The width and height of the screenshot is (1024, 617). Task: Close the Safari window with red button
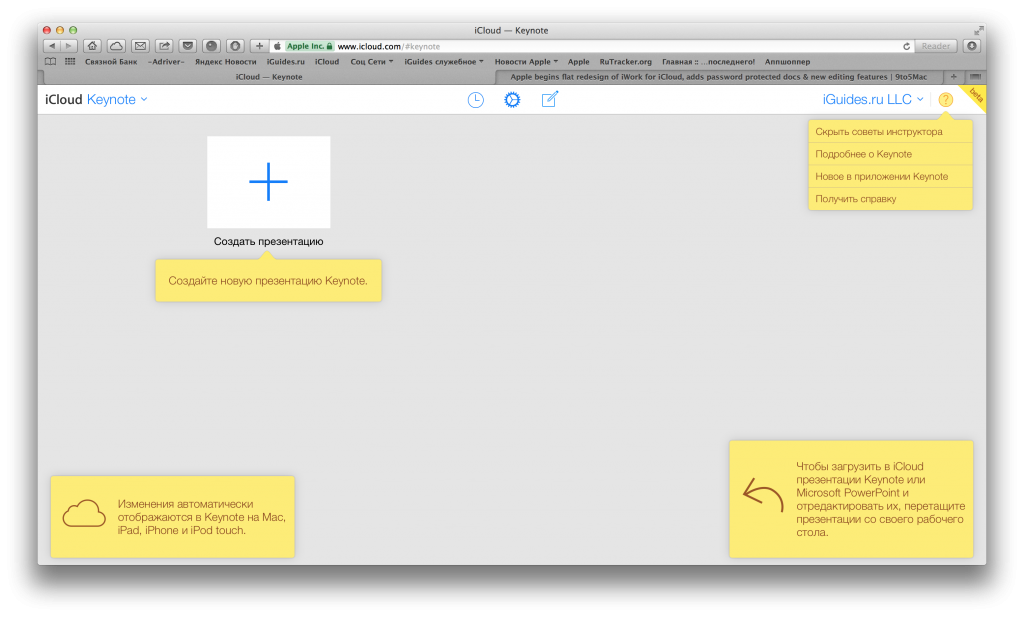47,30
